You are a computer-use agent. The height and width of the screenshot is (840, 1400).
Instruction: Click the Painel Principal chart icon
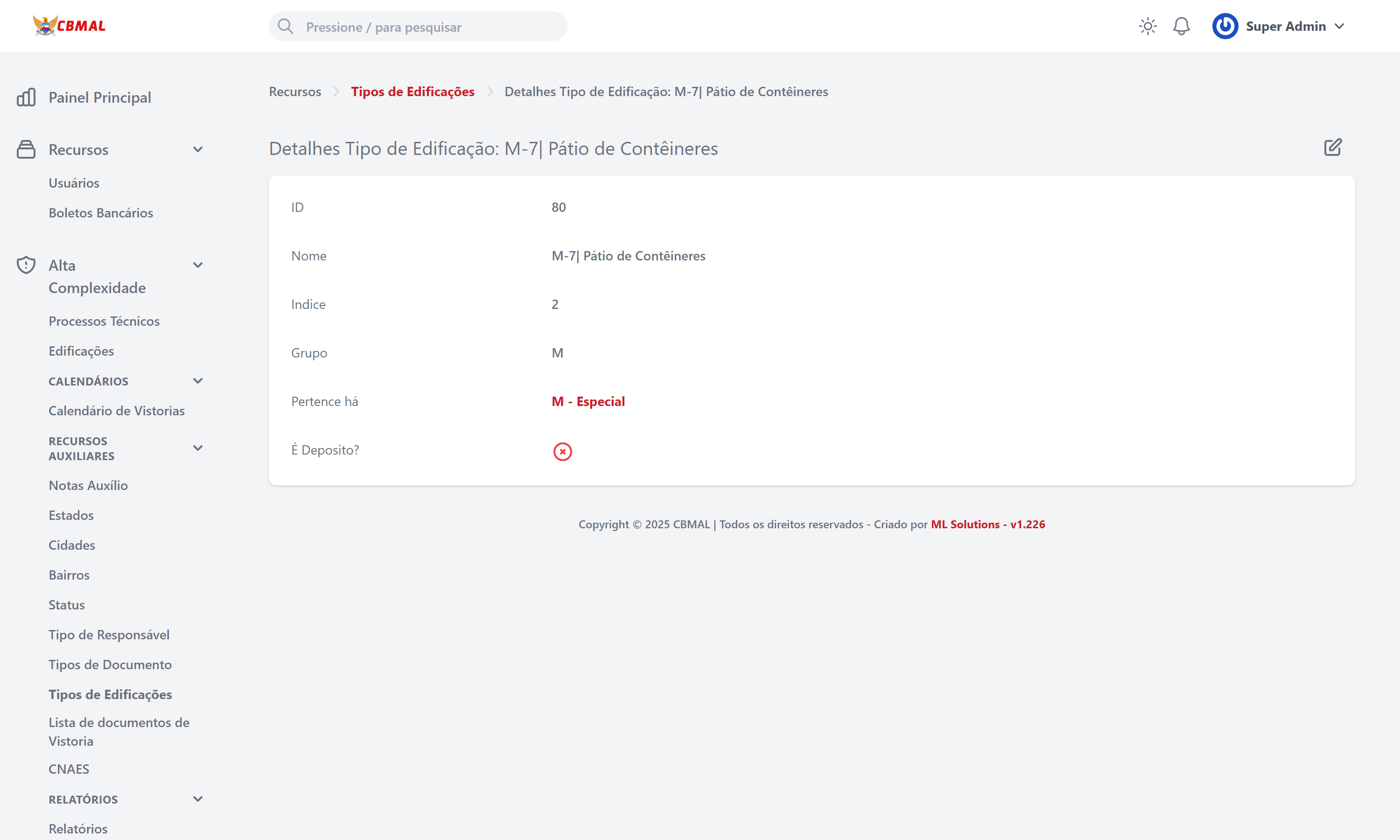26,98
